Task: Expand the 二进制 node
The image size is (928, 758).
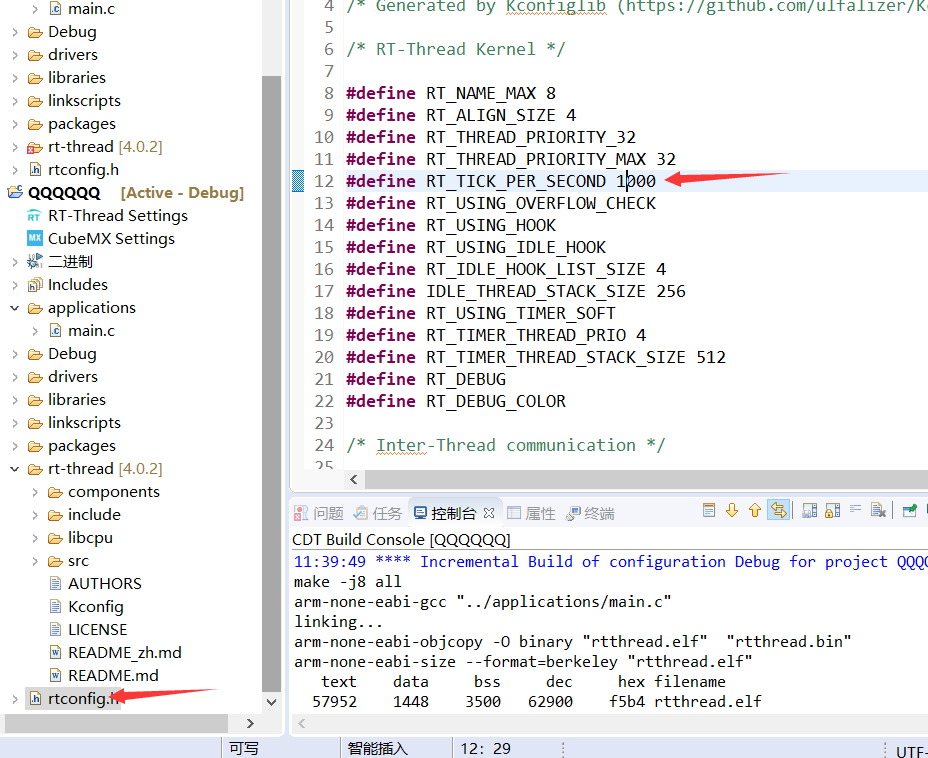Action: click(15, 262)
